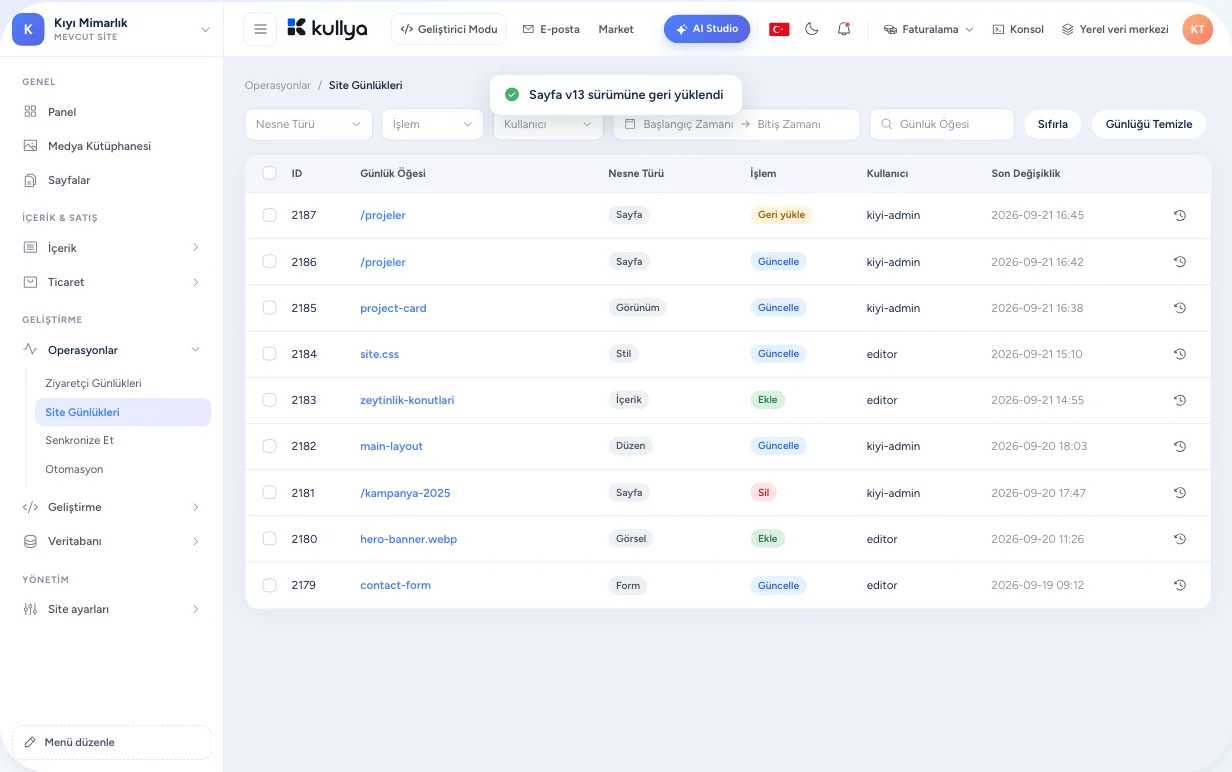Screen dimensions: 1232x772
Task: Launch AI Studio button
Action: point(707,29)
